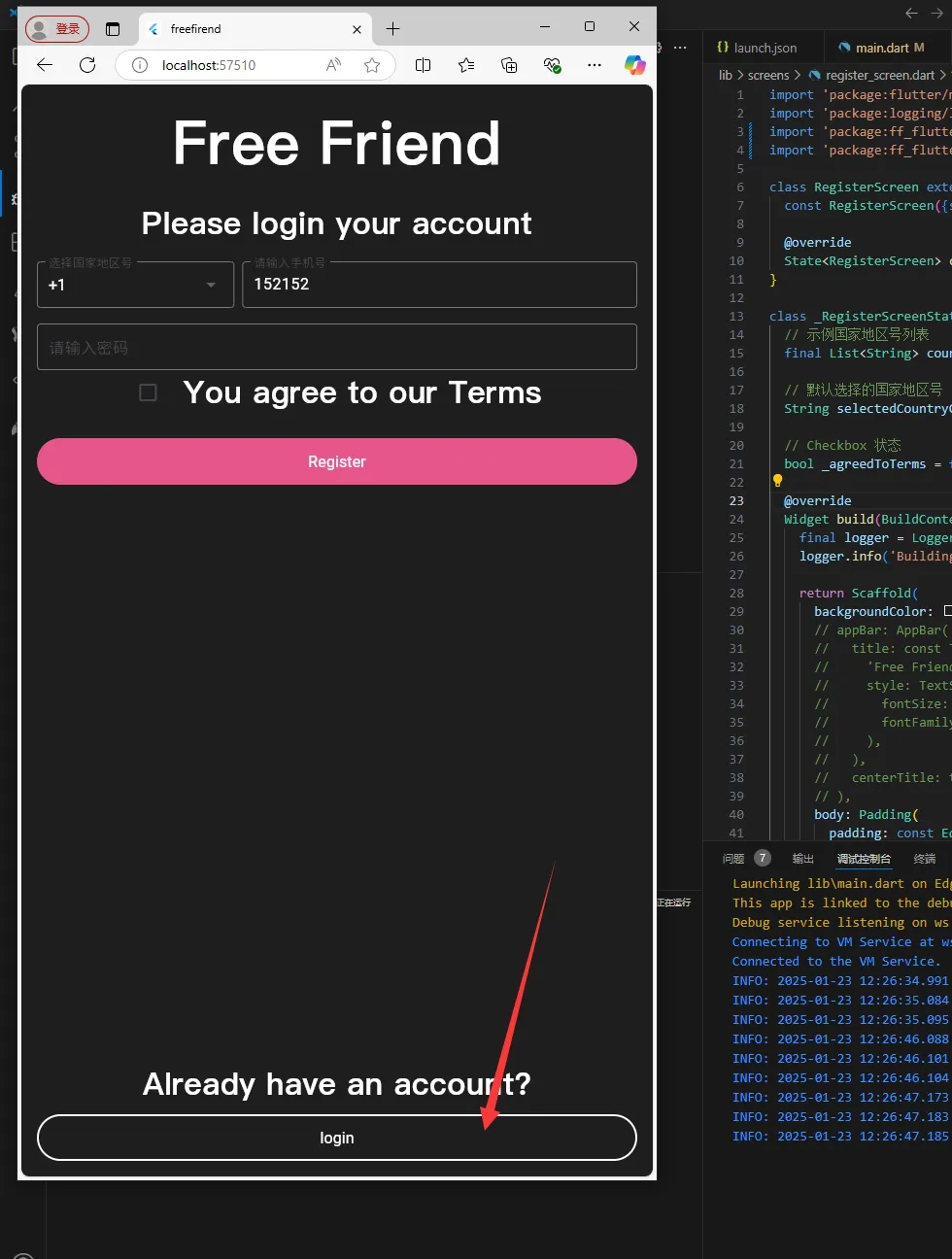Switch to the launch.json editor tab
The image size is (952, 1259).
pyautogui.click(x=757, y=48)
